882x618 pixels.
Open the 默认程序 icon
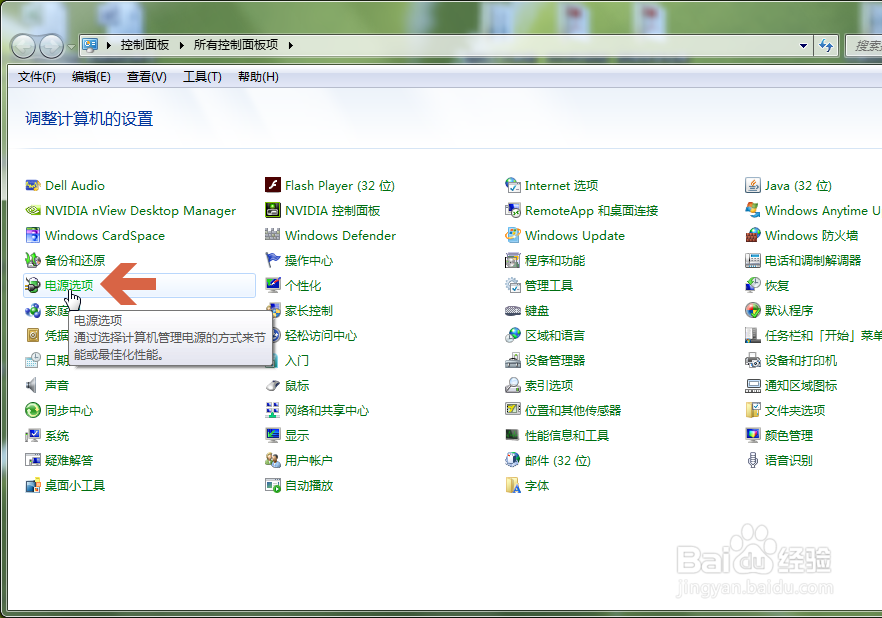click(753, 310)
